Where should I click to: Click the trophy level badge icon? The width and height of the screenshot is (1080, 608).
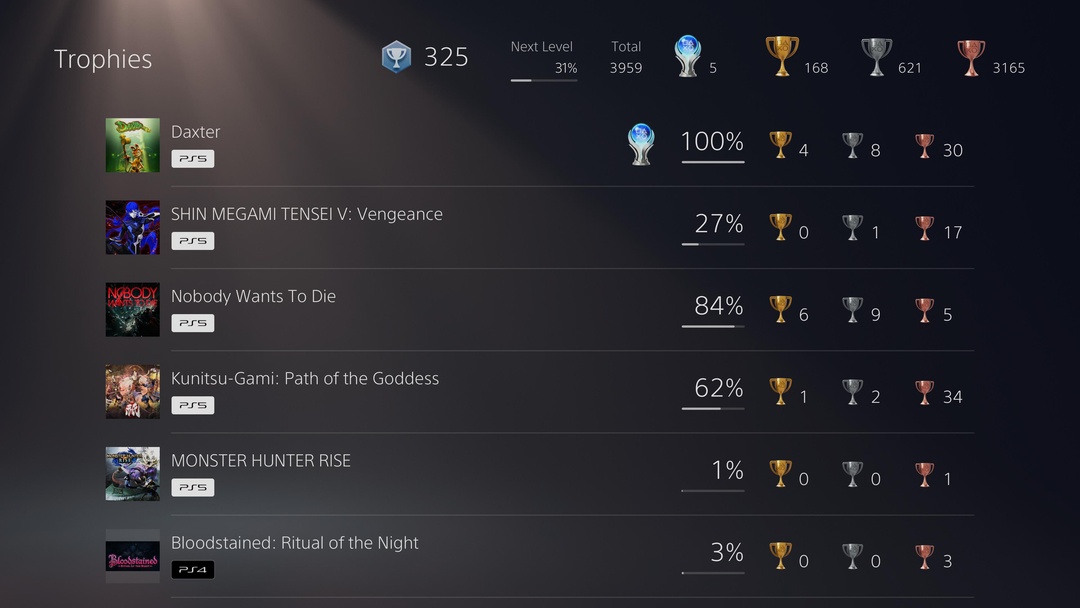click(x=397, y=57)
